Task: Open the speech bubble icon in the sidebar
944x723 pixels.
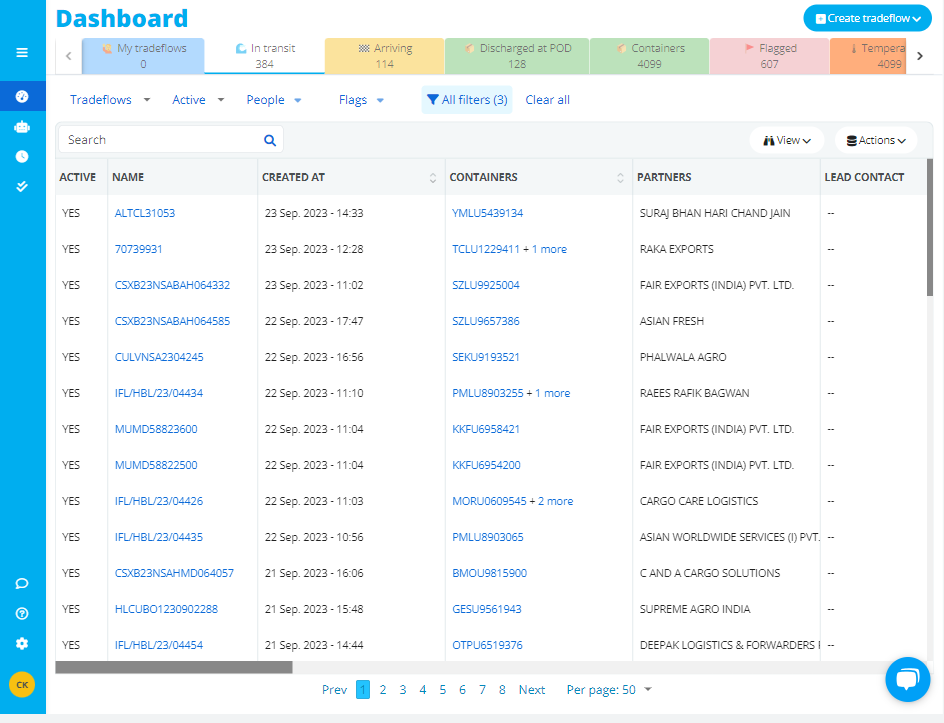Action: click(x=22, y=584)
